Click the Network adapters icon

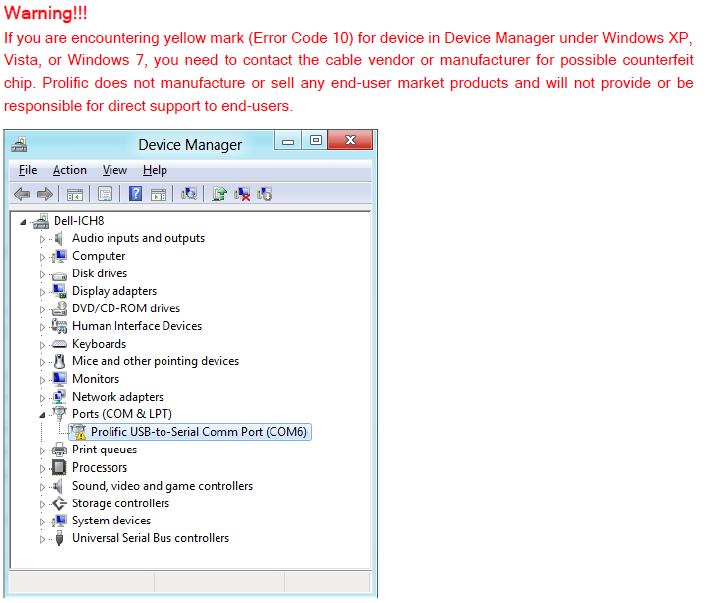click(x=59, y=397)
